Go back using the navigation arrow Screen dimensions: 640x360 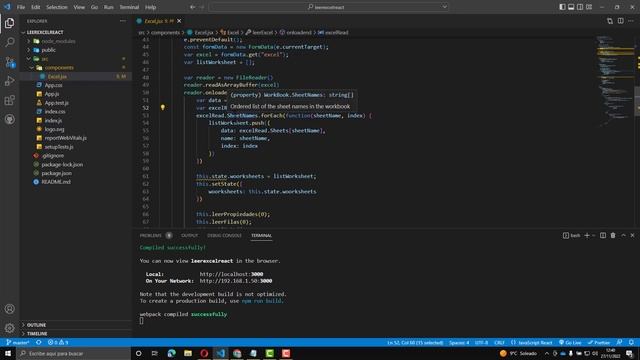tap(192, 7)
